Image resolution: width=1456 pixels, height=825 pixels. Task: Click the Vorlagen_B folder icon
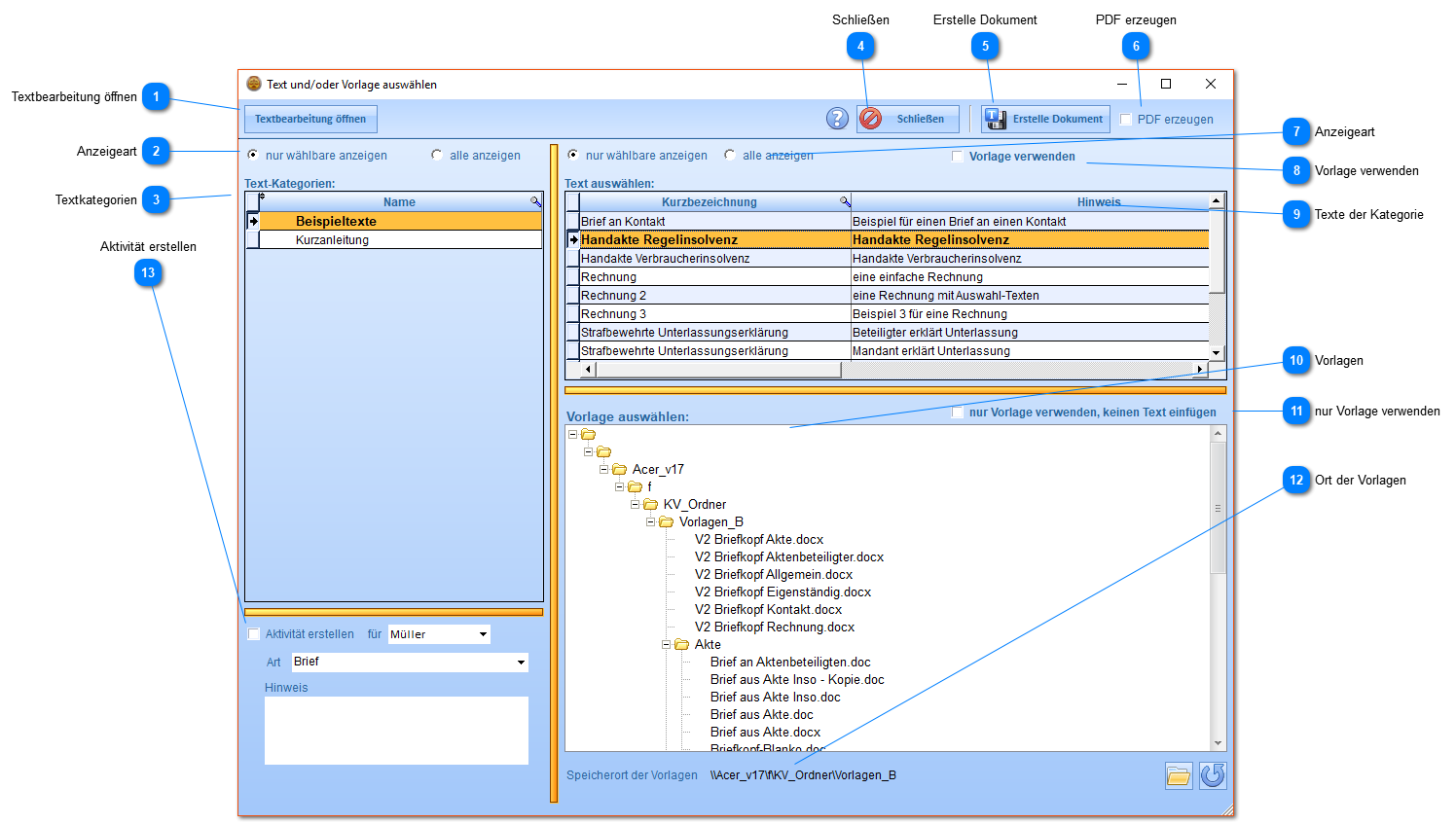tap(666, 521)
